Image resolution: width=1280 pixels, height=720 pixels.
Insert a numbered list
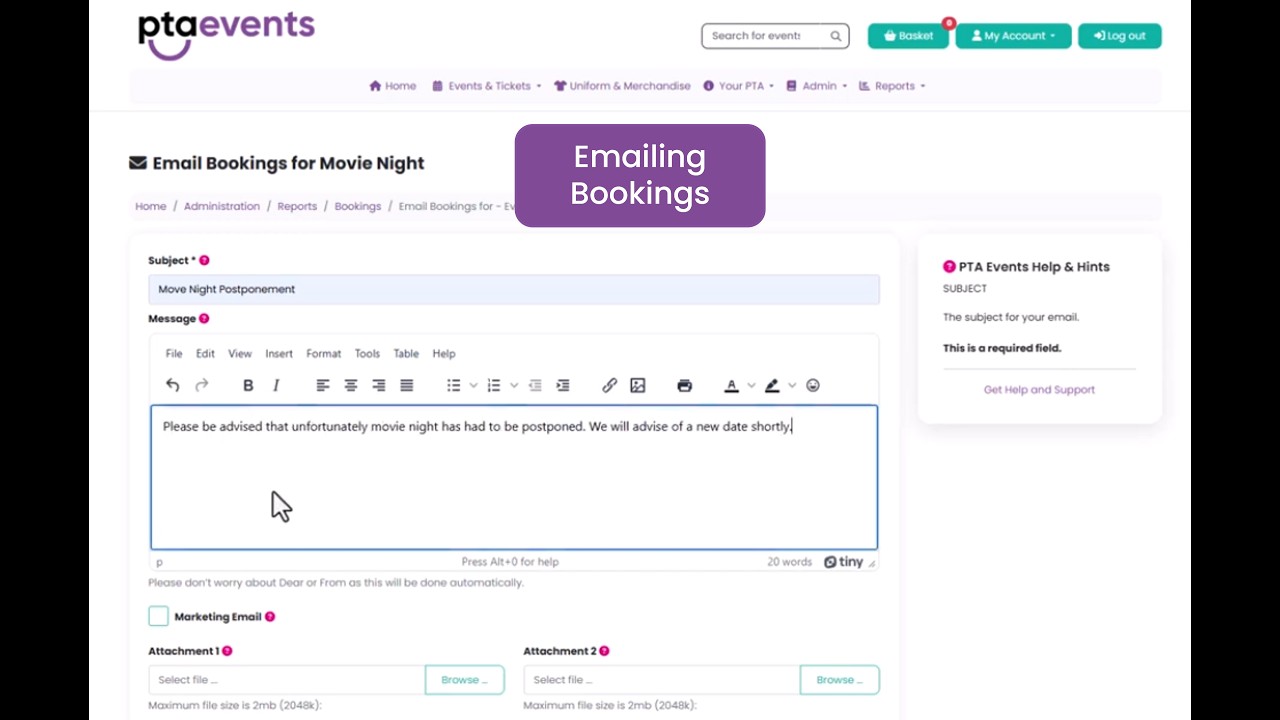click(x=494, y=385)
